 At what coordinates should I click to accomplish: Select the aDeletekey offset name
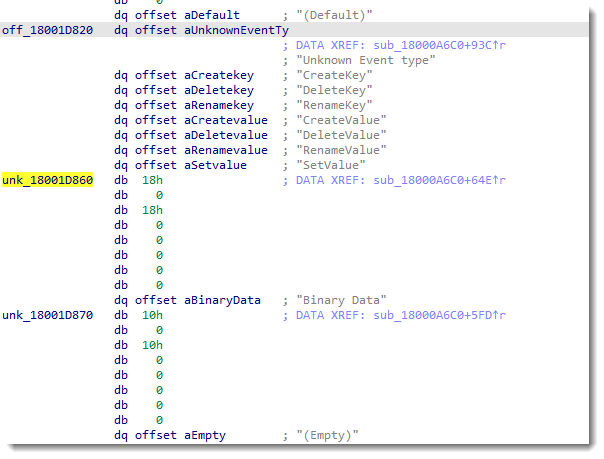(219, 90)
